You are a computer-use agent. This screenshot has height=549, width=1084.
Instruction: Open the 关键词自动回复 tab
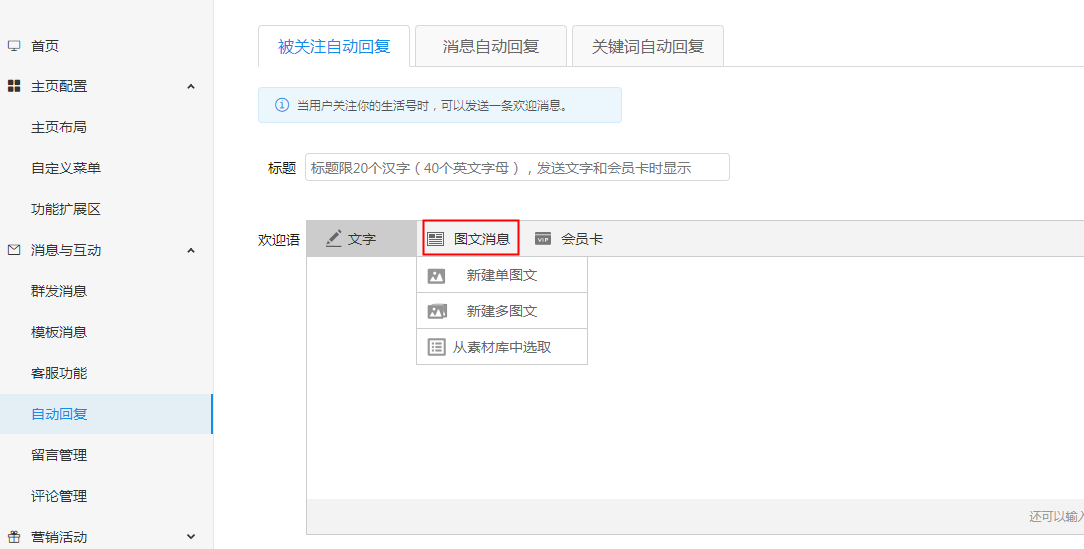click(648, 46)
